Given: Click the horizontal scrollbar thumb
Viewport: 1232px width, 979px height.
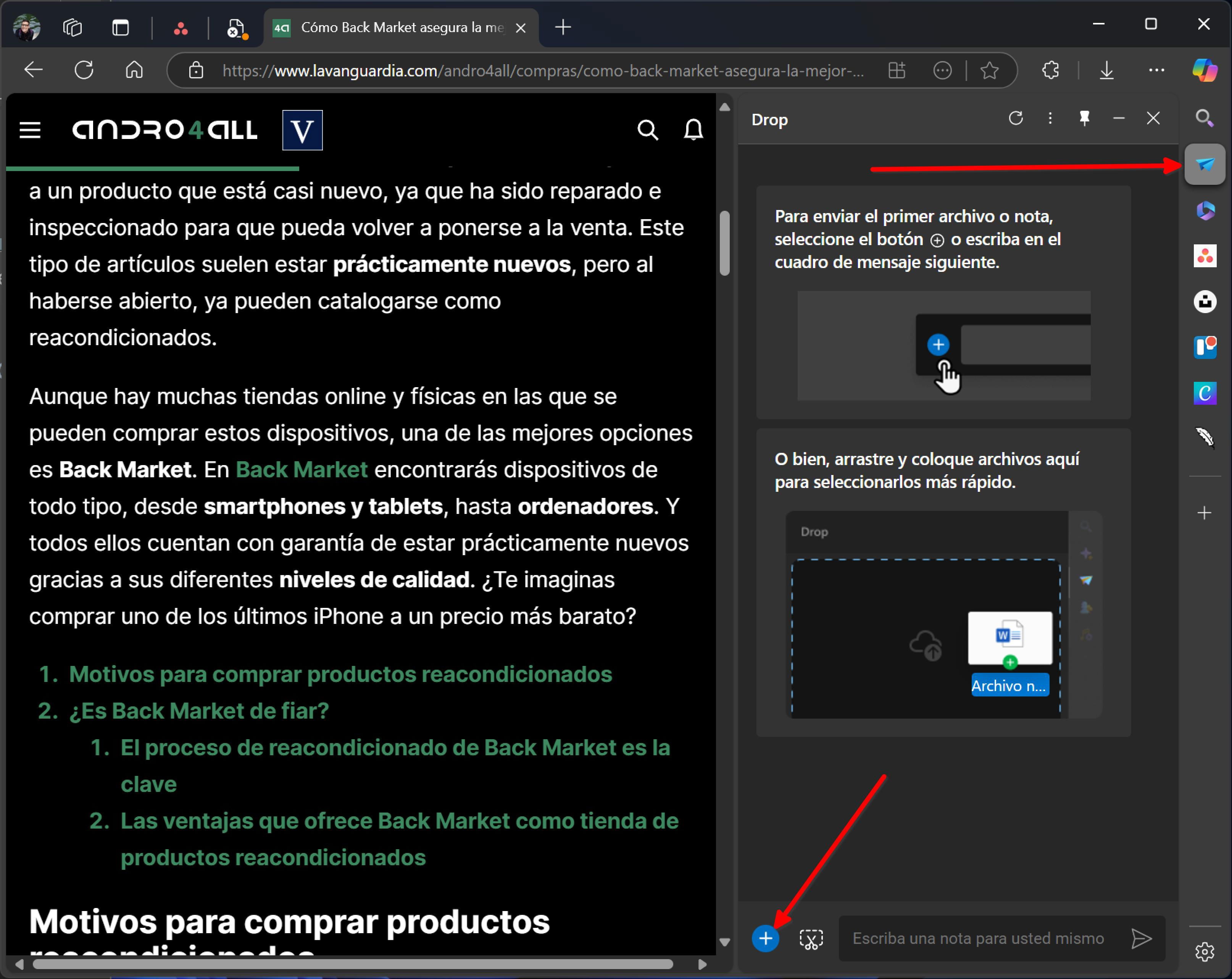Looking at the screenshot, I should (x=353, y=964).
